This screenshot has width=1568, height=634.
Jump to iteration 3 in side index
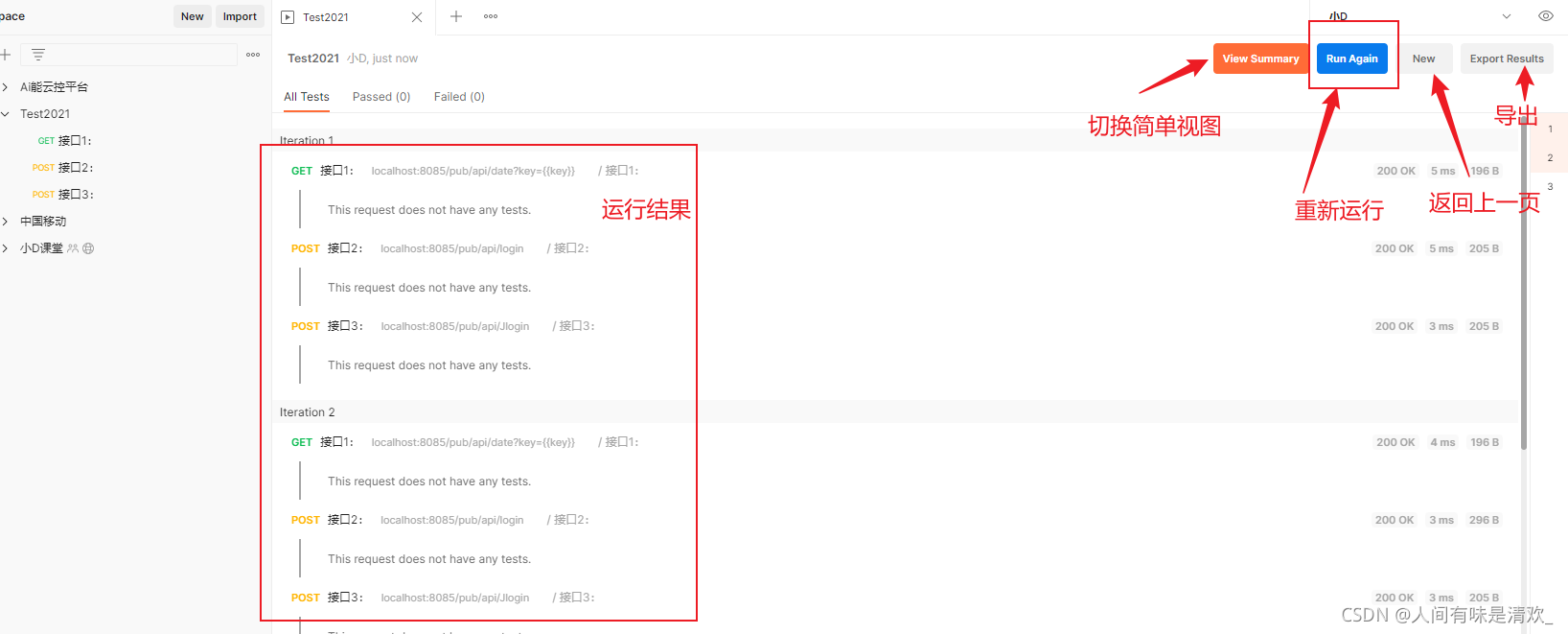[1550, 186]
